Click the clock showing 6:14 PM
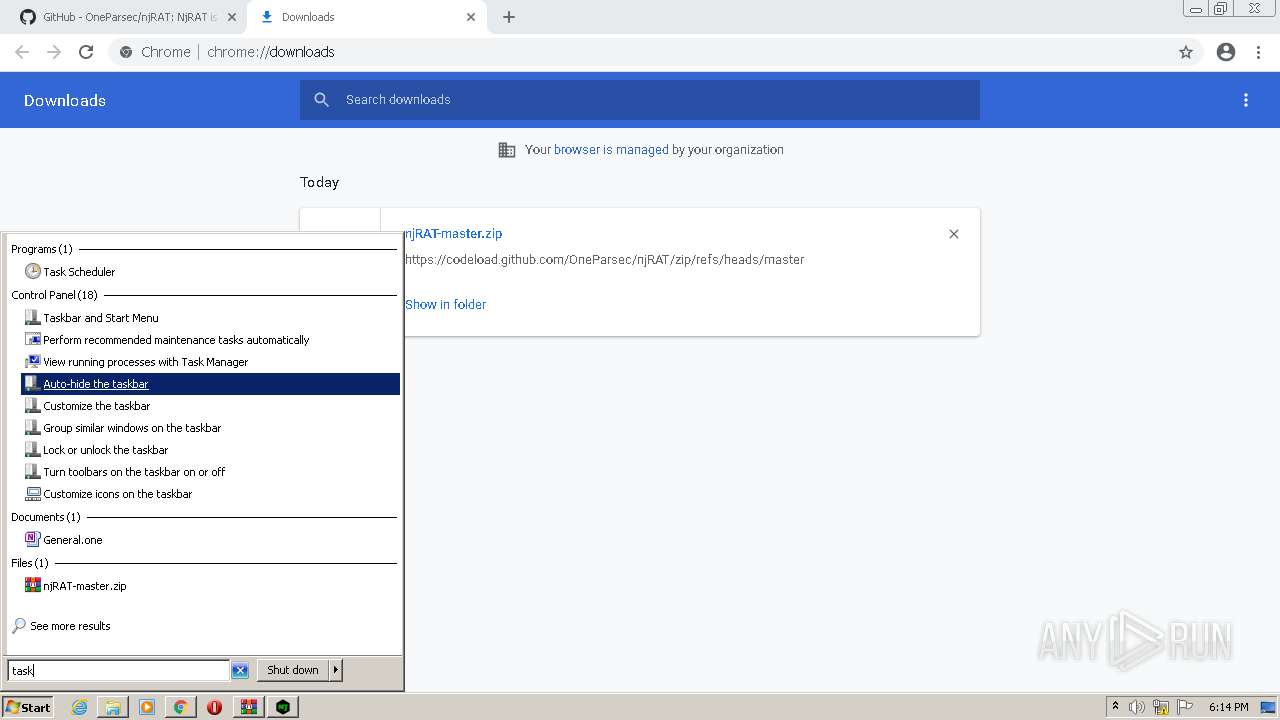Image resolution: width=1280 pixels, height=720 pixels. (1228, 707)
